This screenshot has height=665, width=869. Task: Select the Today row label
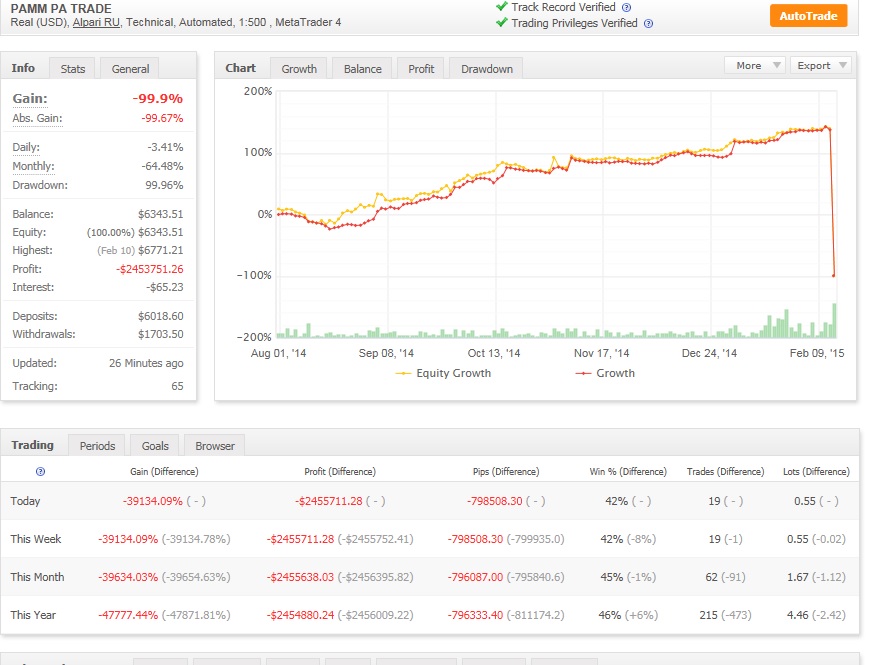[25, 501]
